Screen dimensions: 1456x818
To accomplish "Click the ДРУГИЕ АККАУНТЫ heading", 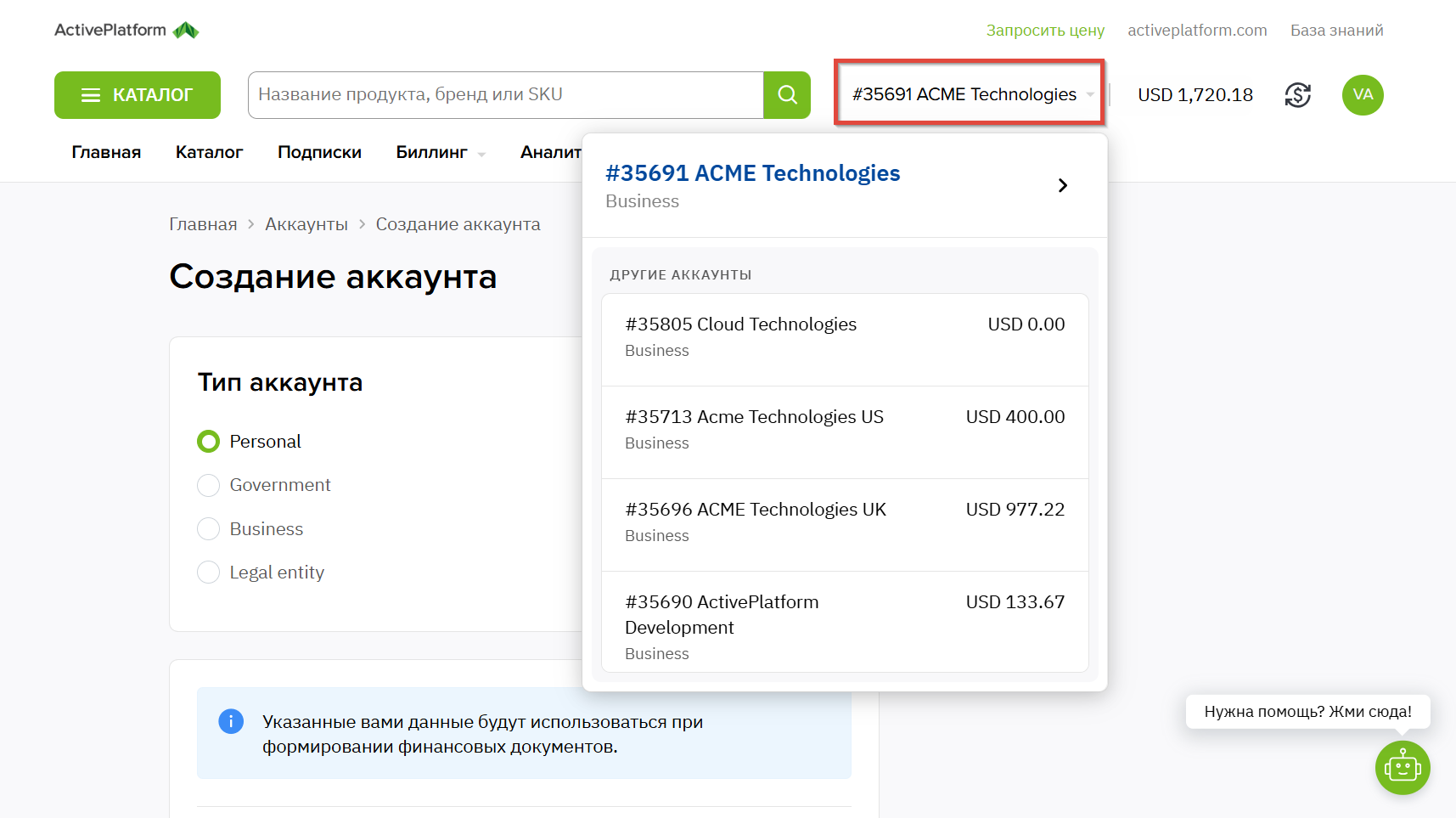I will pos(681,275).
